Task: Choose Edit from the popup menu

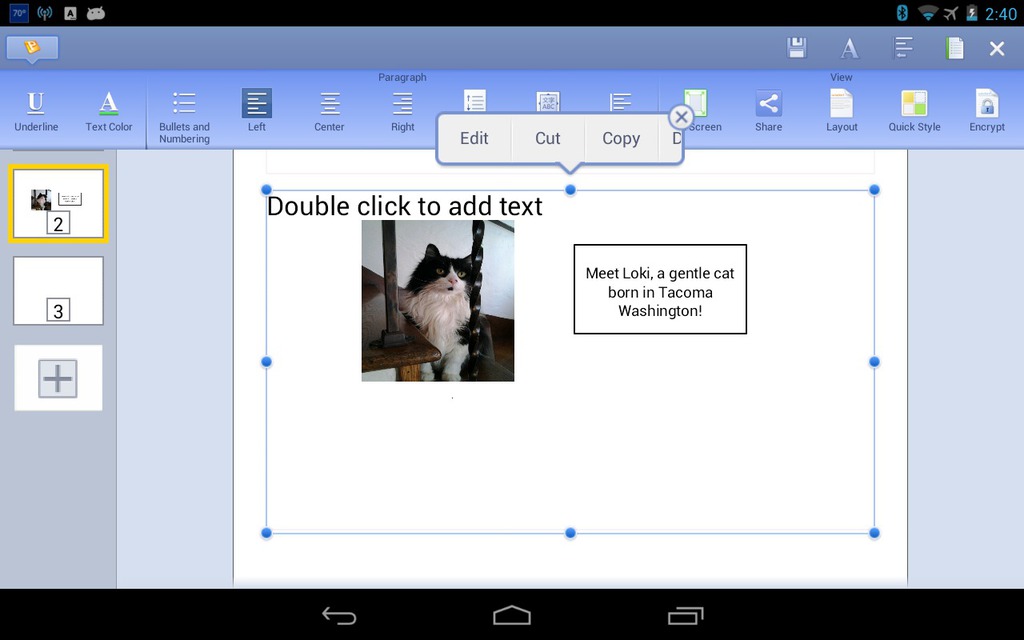Action: [x=474, y=138]
